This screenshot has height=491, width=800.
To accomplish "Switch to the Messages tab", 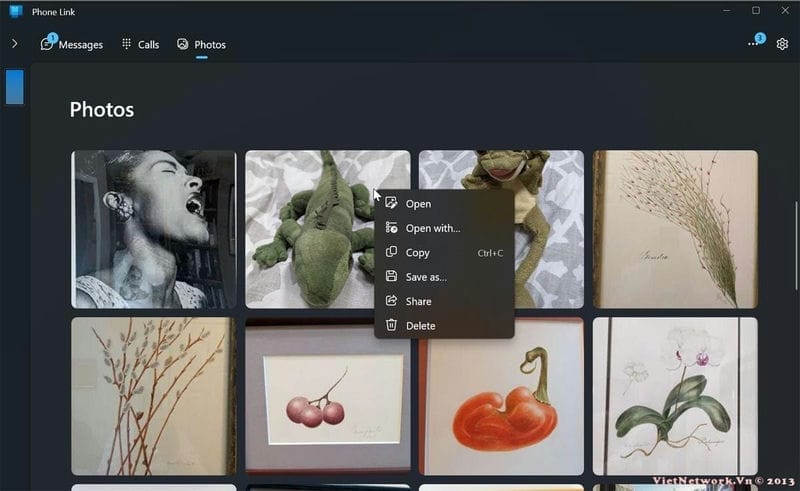I will (72, 44).
